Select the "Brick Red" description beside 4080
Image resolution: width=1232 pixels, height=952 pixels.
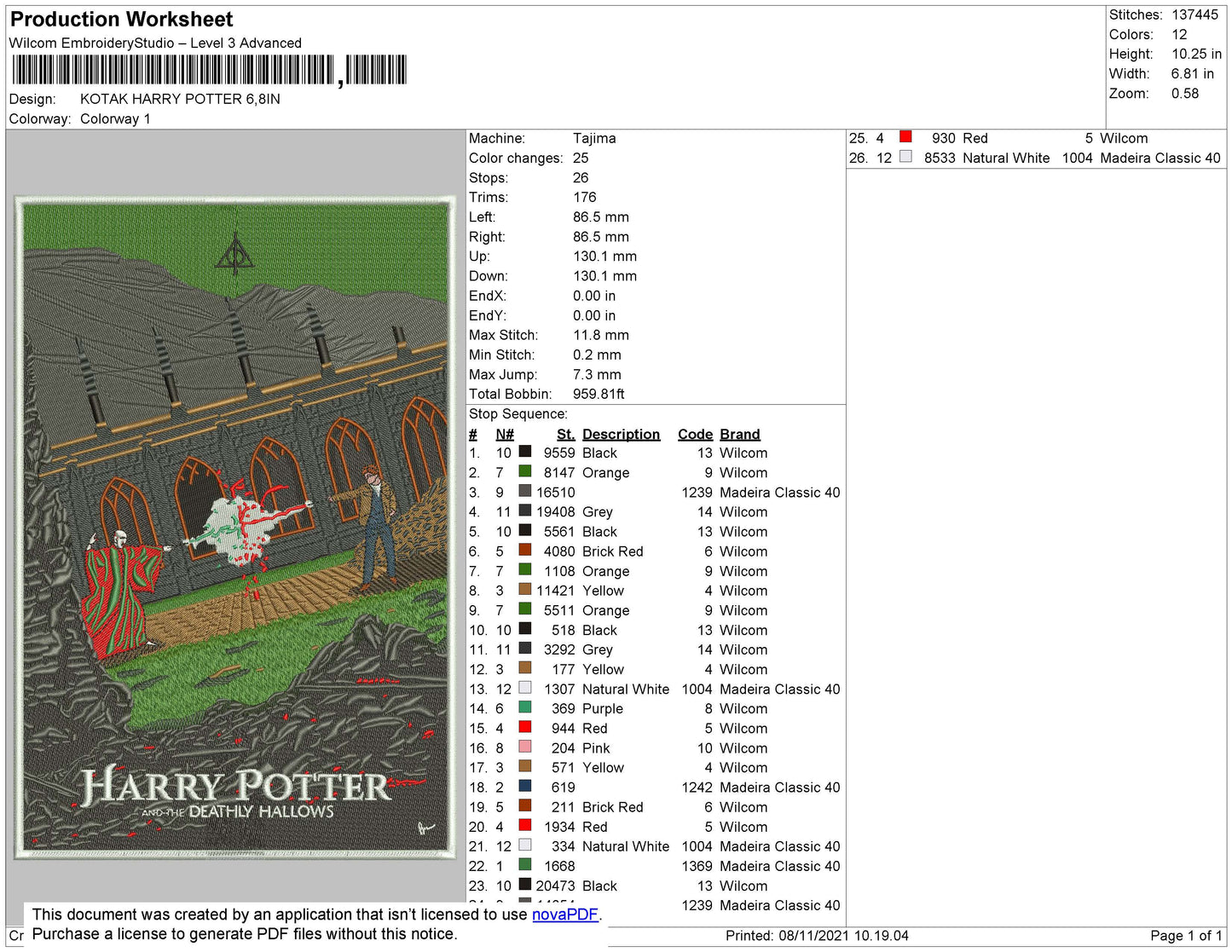pyautogui.click(x=613, y=551)
